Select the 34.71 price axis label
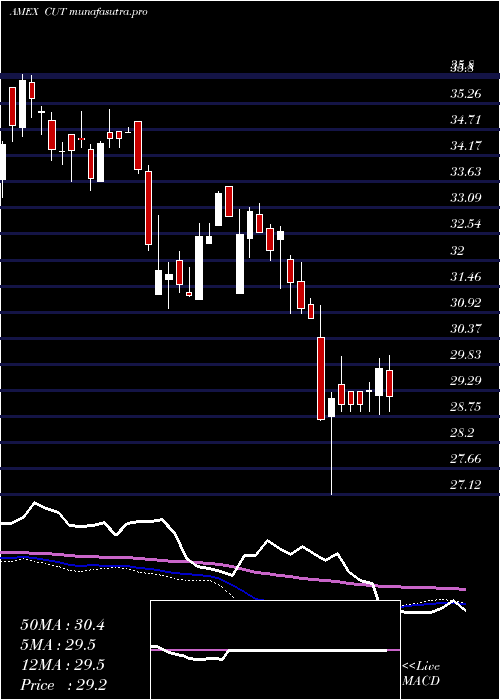Screen dimensions: 500x700 coord(465,120)
